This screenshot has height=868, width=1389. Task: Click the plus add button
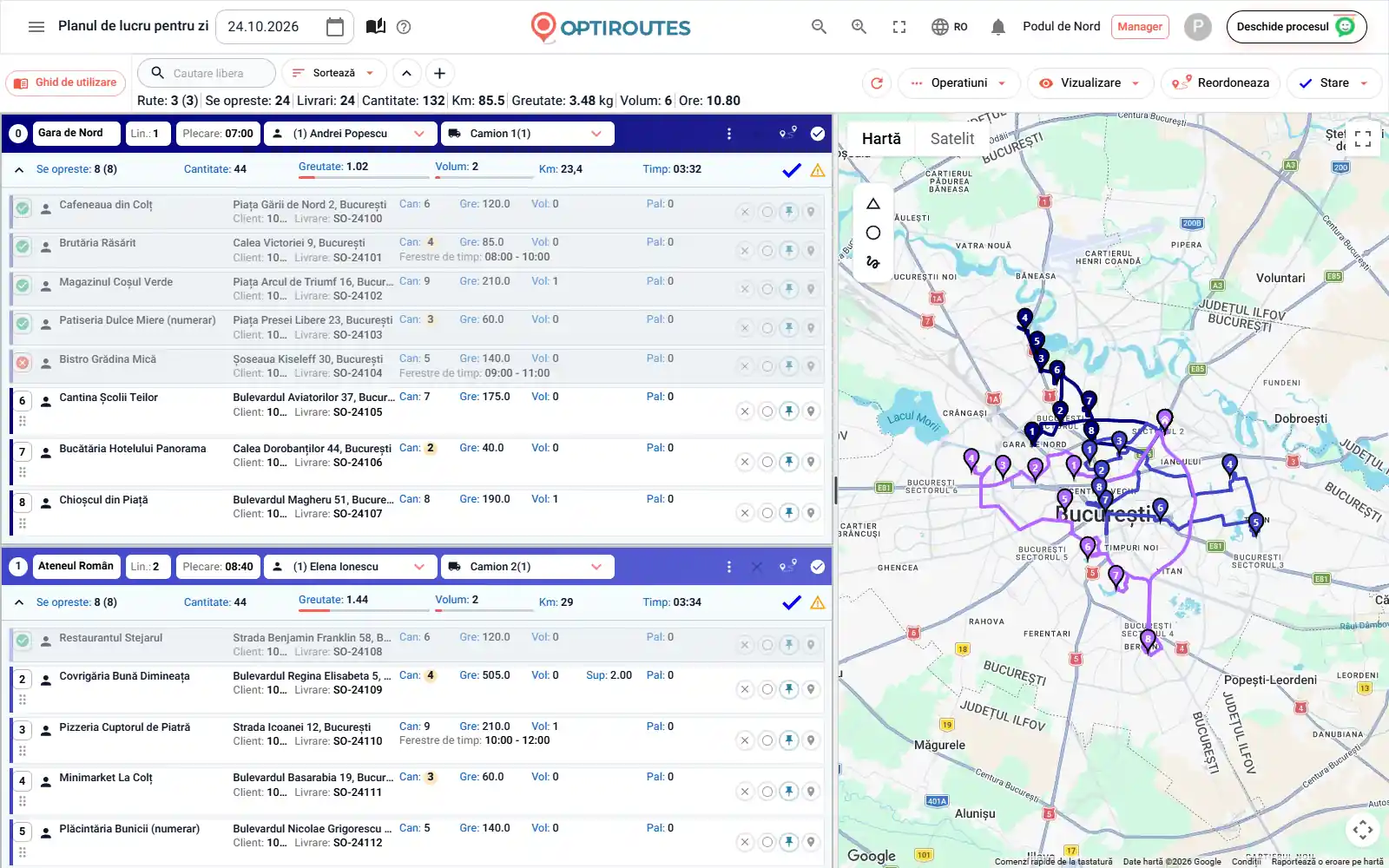tap(440, 74)
